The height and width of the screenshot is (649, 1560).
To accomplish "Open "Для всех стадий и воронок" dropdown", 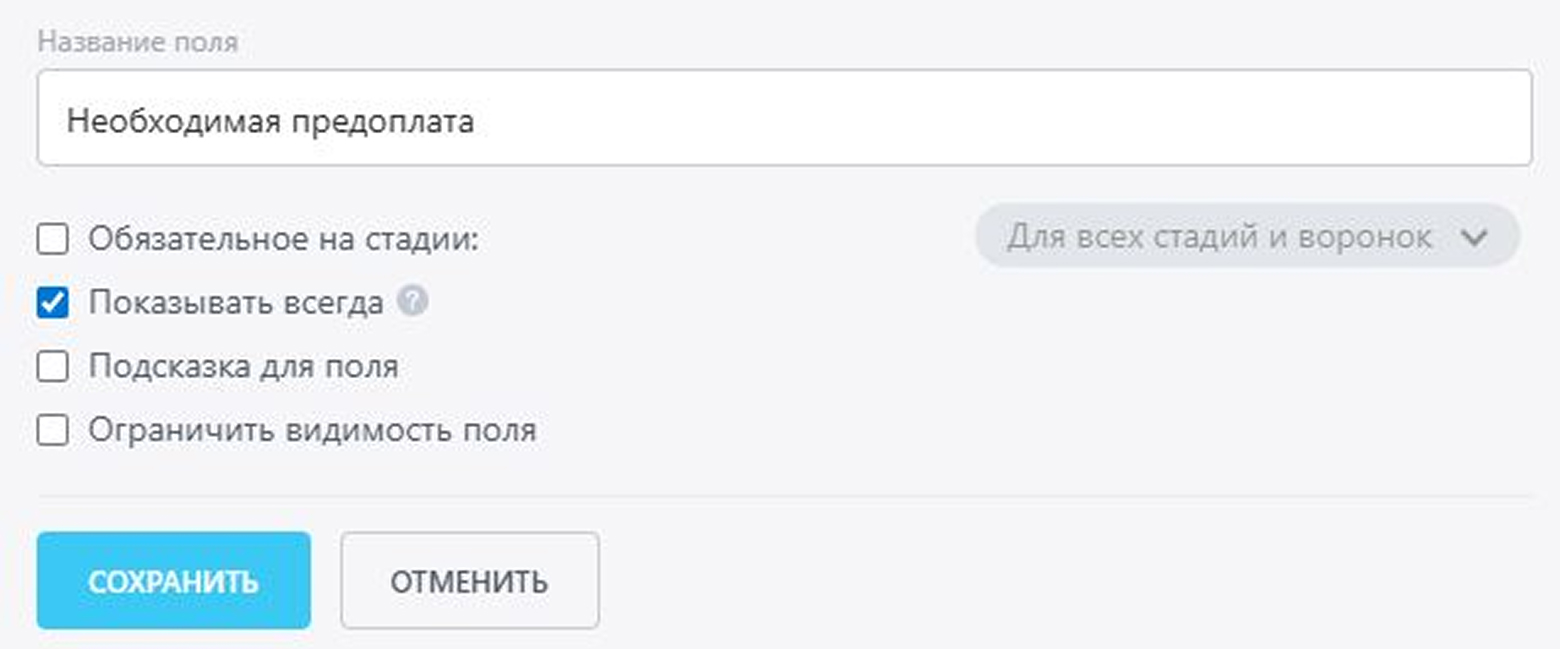I will coord(1247,236).
